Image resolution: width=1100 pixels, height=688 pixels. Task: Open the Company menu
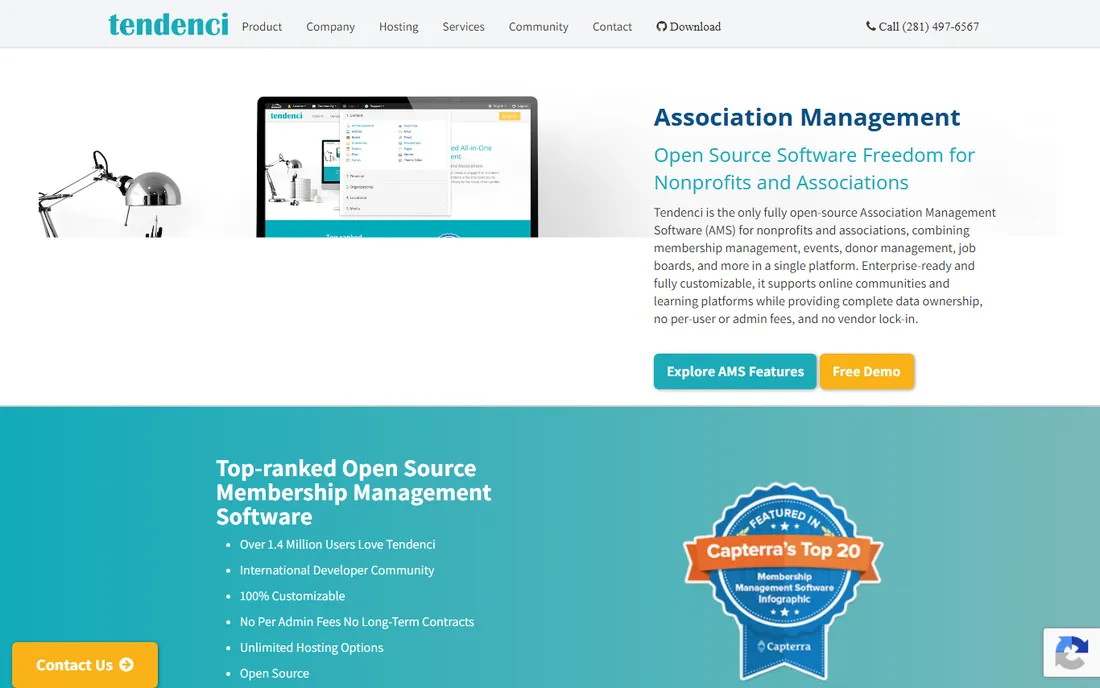tap(330, 27)
